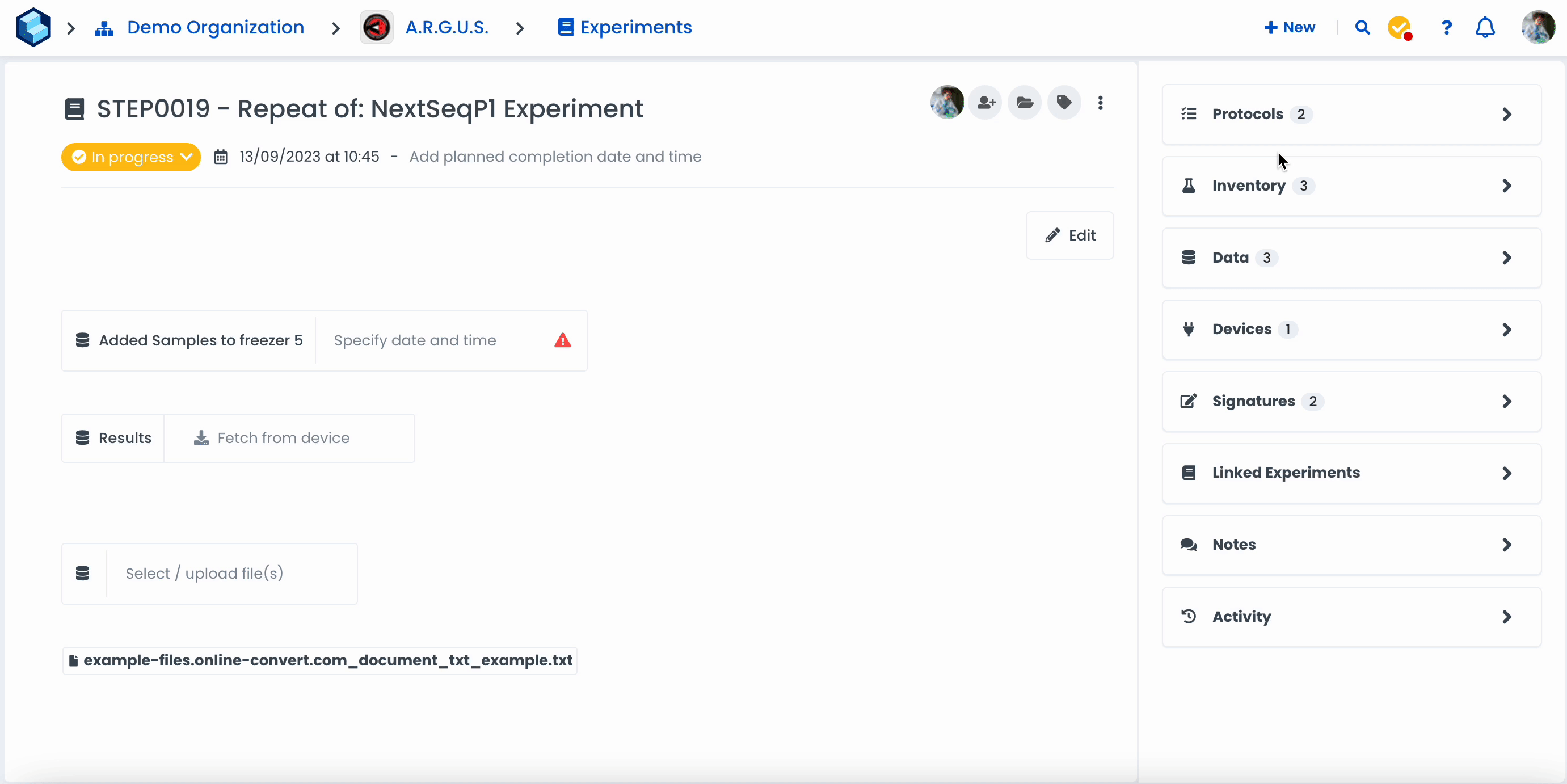The image size is (1567, 784).
Task: Expand the Inventory panel
Action: point(1351,186)
